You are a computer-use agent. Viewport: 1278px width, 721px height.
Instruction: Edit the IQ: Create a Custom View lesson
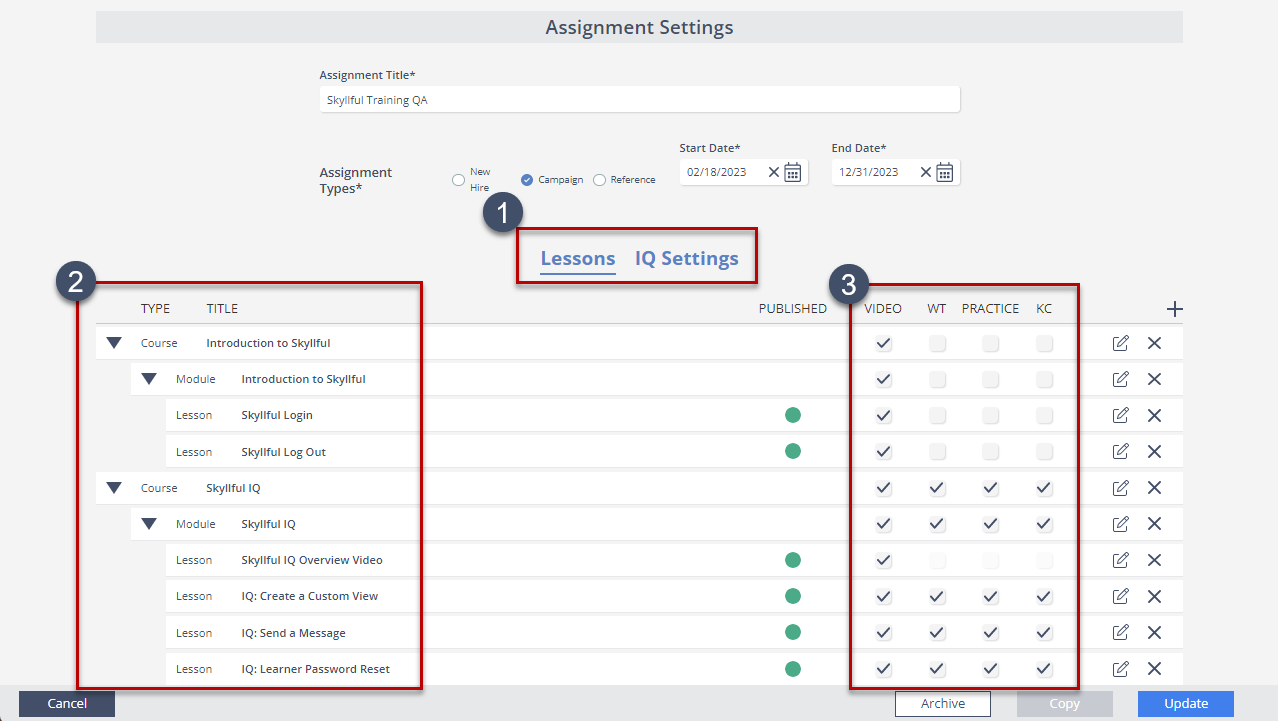[x=1120, y=596]
